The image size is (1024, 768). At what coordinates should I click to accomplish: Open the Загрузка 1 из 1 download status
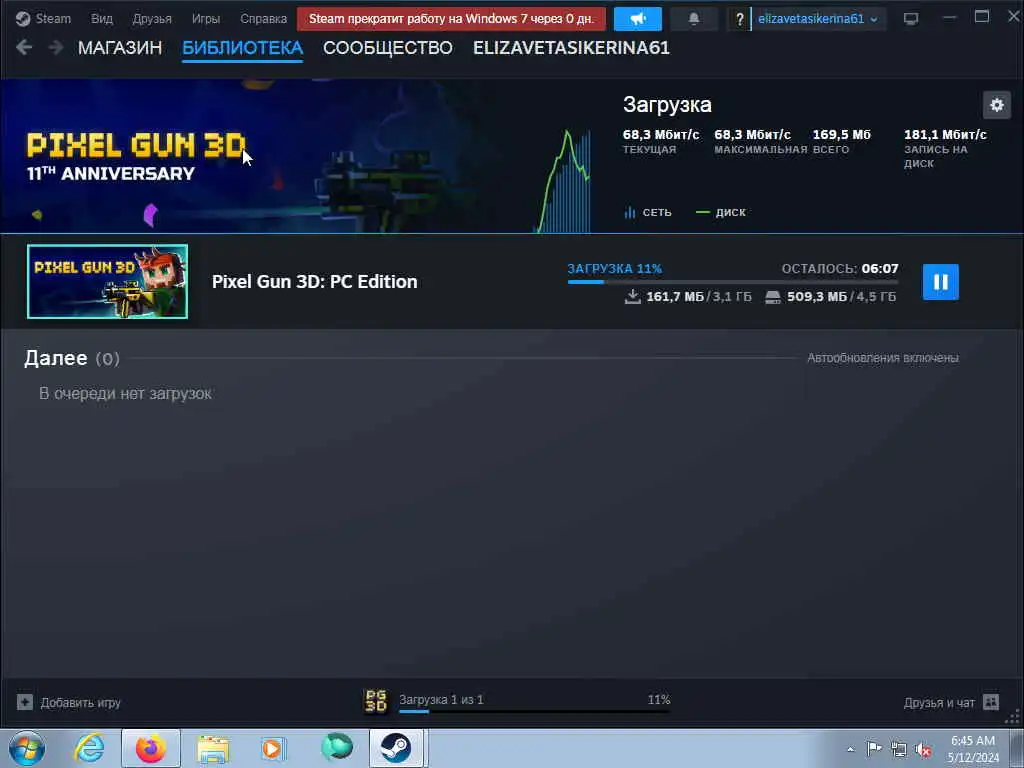[x=441, y=699]
